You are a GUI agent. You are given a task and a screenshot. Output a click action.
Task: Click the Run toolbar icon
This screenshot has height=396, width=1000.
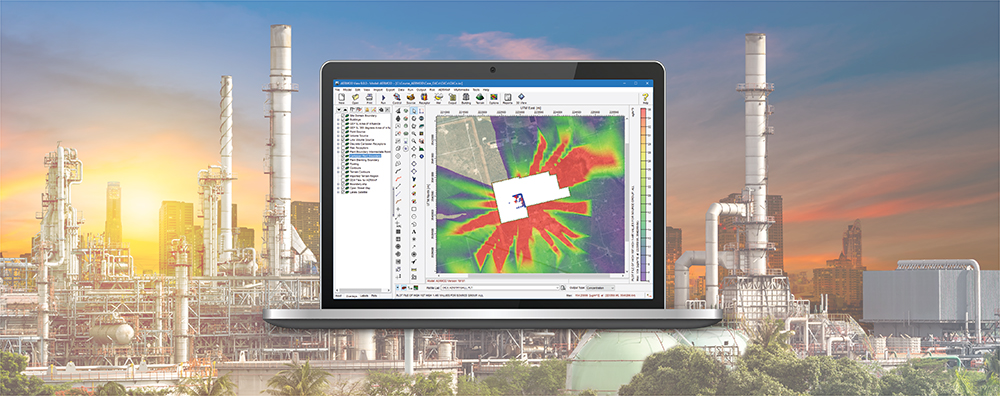click(383, 99)
